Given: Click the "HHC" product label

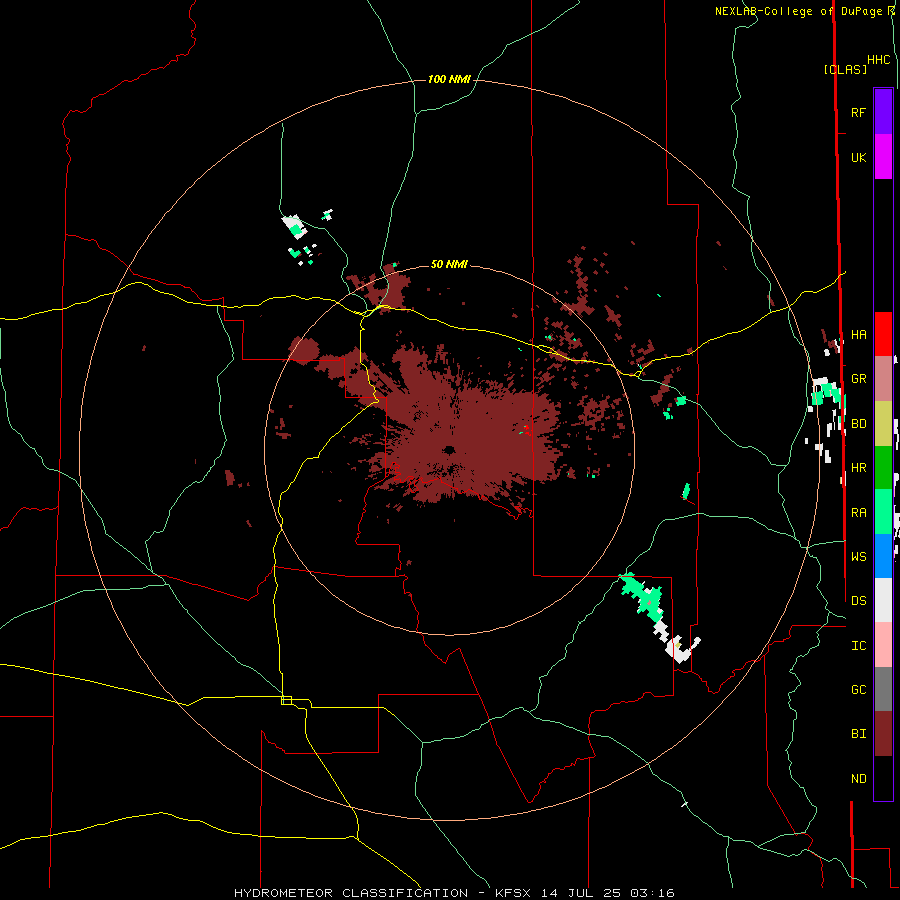Looking at the screenshot, I should (878, 60).
